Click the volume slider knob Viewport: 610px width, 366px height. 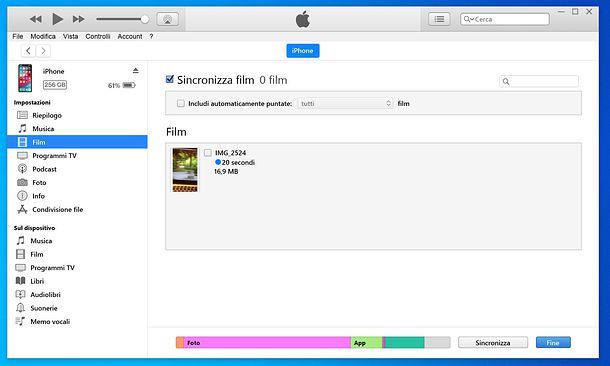(145, 19)
